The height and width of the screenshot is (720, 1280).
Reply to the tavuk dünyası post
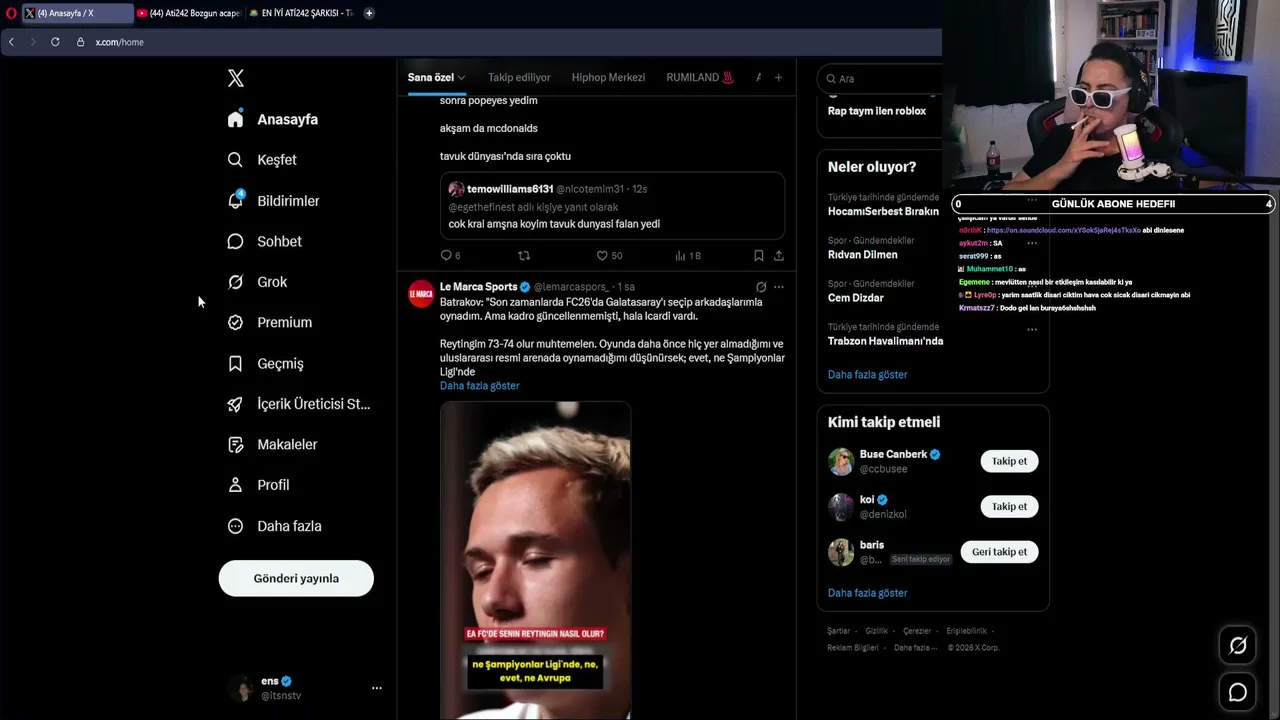click(x=446, y=256)
